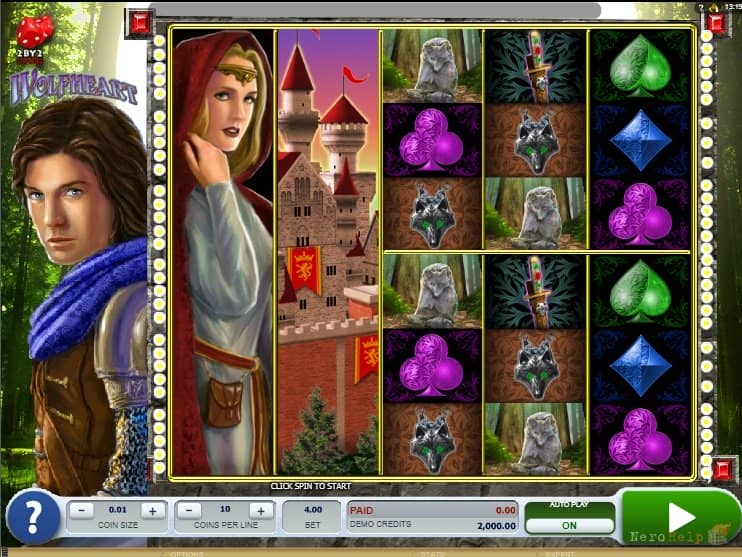Click the red gem at top-right frame corner

click(716, 23)
